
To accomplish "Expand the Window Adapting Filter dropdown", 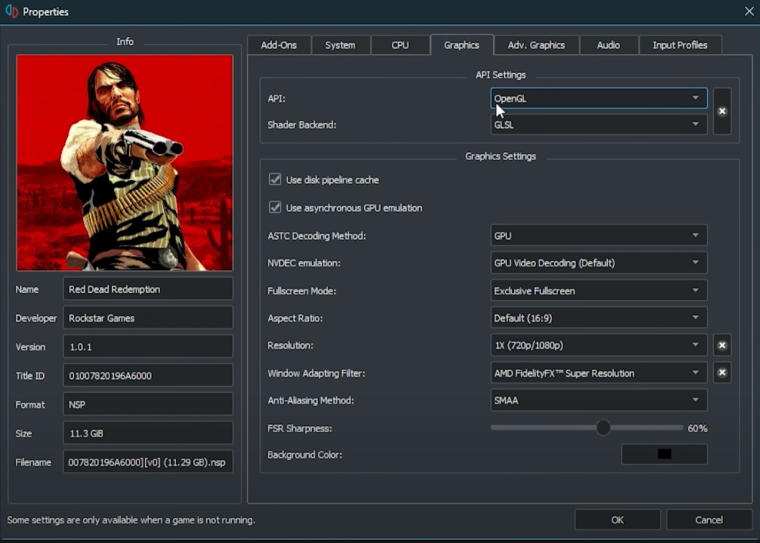I will click(x=599, y=373).
